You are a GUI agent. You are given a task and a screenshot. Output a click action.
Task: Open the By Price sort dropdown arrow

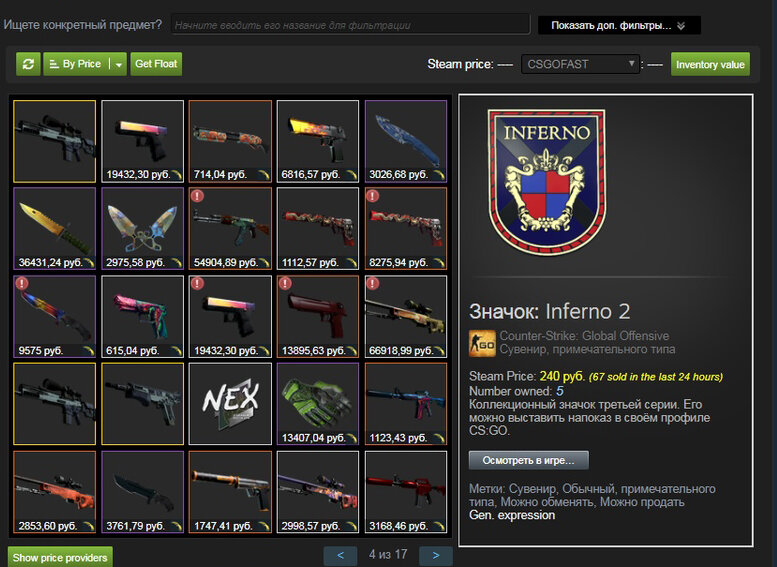click(x=119, y=64)
